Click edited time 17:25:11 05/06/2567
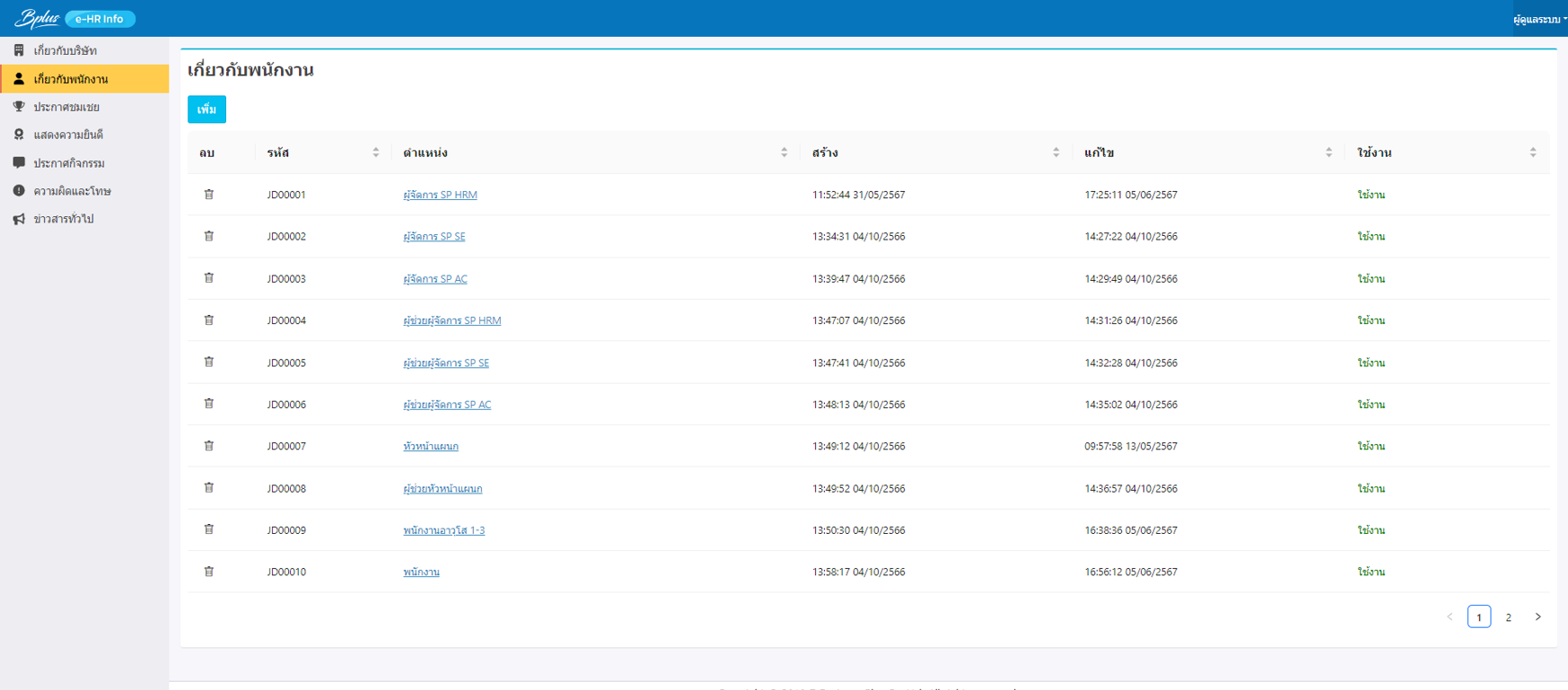Viewport: 1568px width, 690px height. coord(1131,195)
